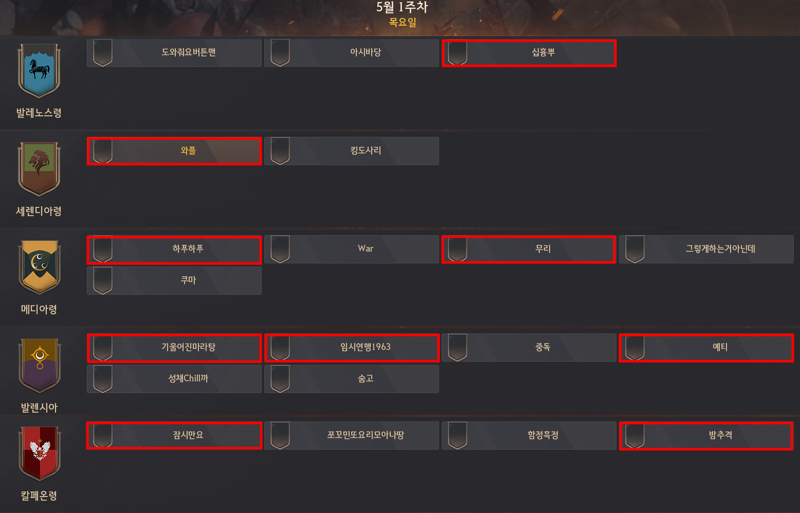Image resolution: width=800 pixels, height=513 pixels.
Task: Select the 킹도사리 guild entry
Action: point(352,151)
